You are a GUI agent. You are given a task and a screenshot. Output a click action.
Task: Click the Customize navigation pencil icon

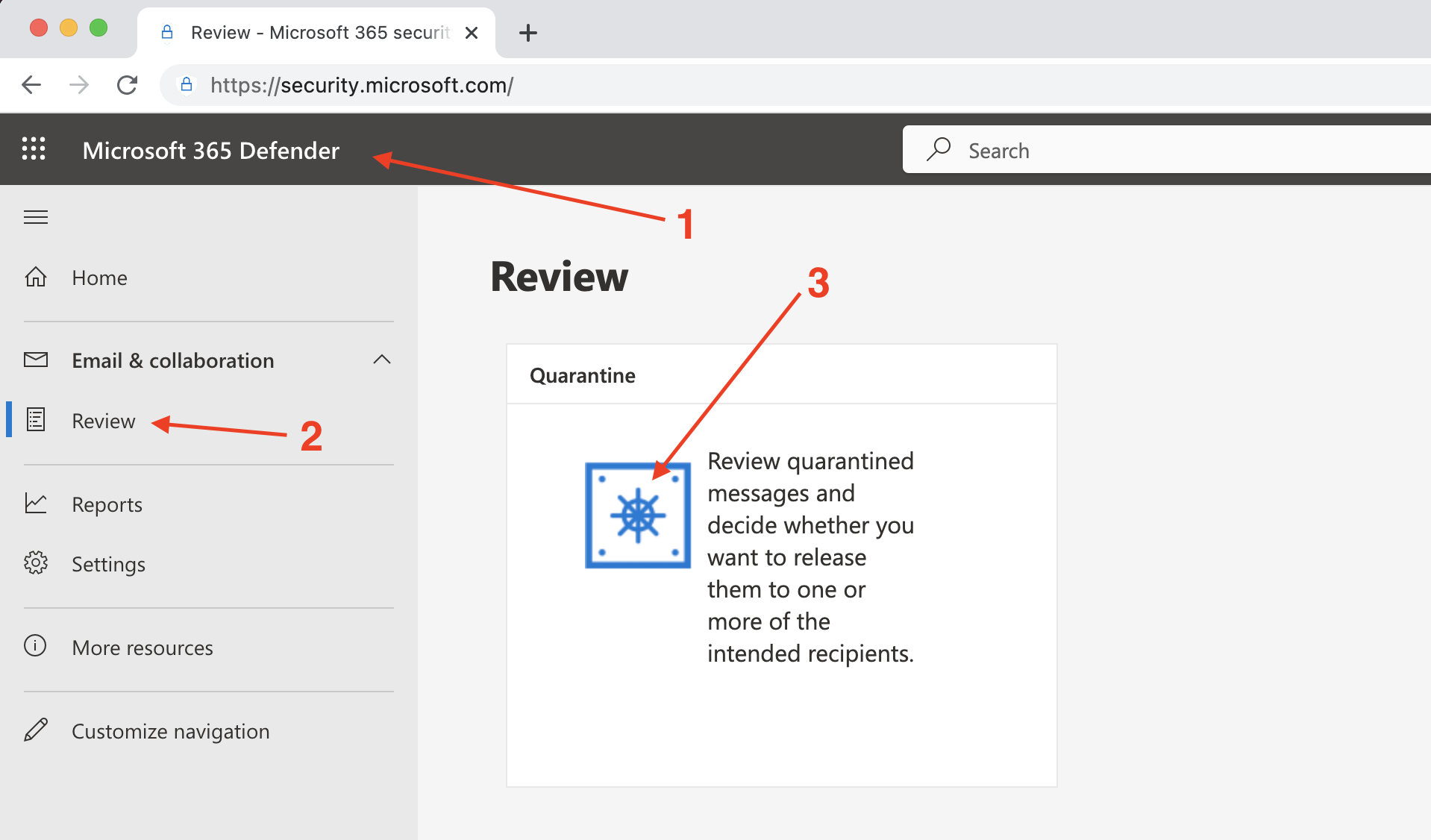36,730
